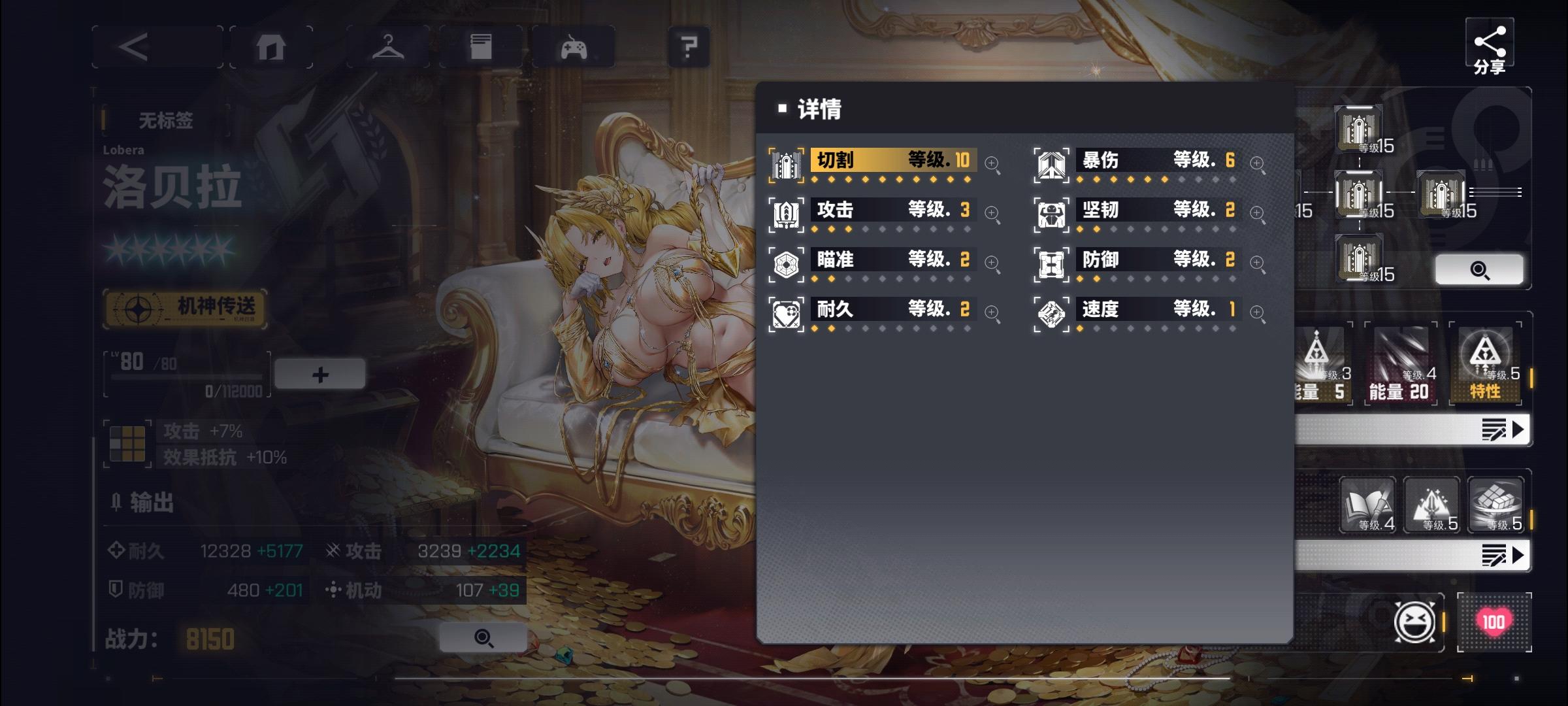This screenshot has height=706, width=1568.
Task: Open the archive book icon
Action: click(481, 47)
